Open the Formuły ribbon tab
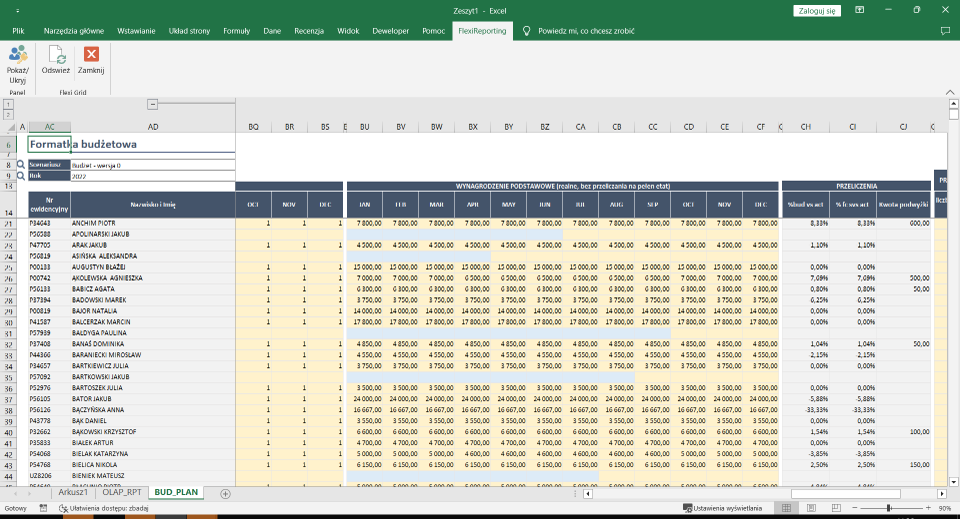Viewport: 960px width, 519px height. [x=237, y=31]
